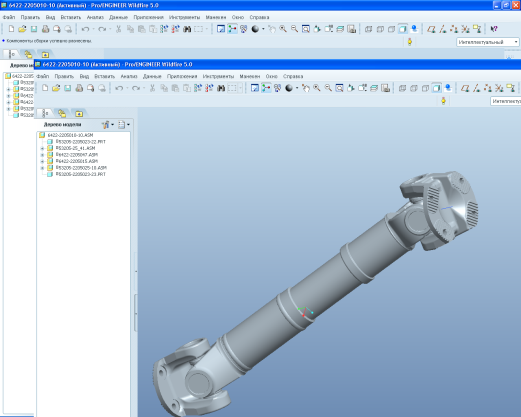Click Print icon in front window toolbar
Screen dimensions: 521x417
tap(79, 88)
